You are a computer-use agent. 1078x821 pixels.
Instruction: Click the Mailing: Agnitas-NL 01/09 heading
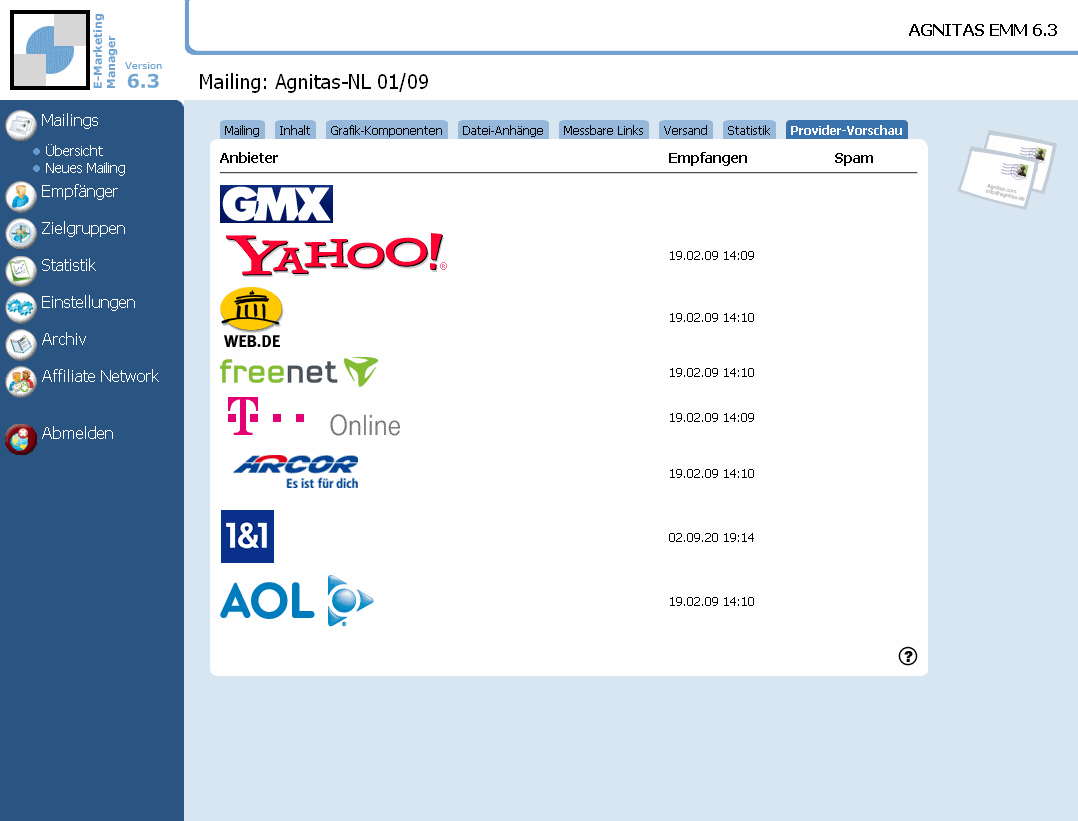[314, 82]
